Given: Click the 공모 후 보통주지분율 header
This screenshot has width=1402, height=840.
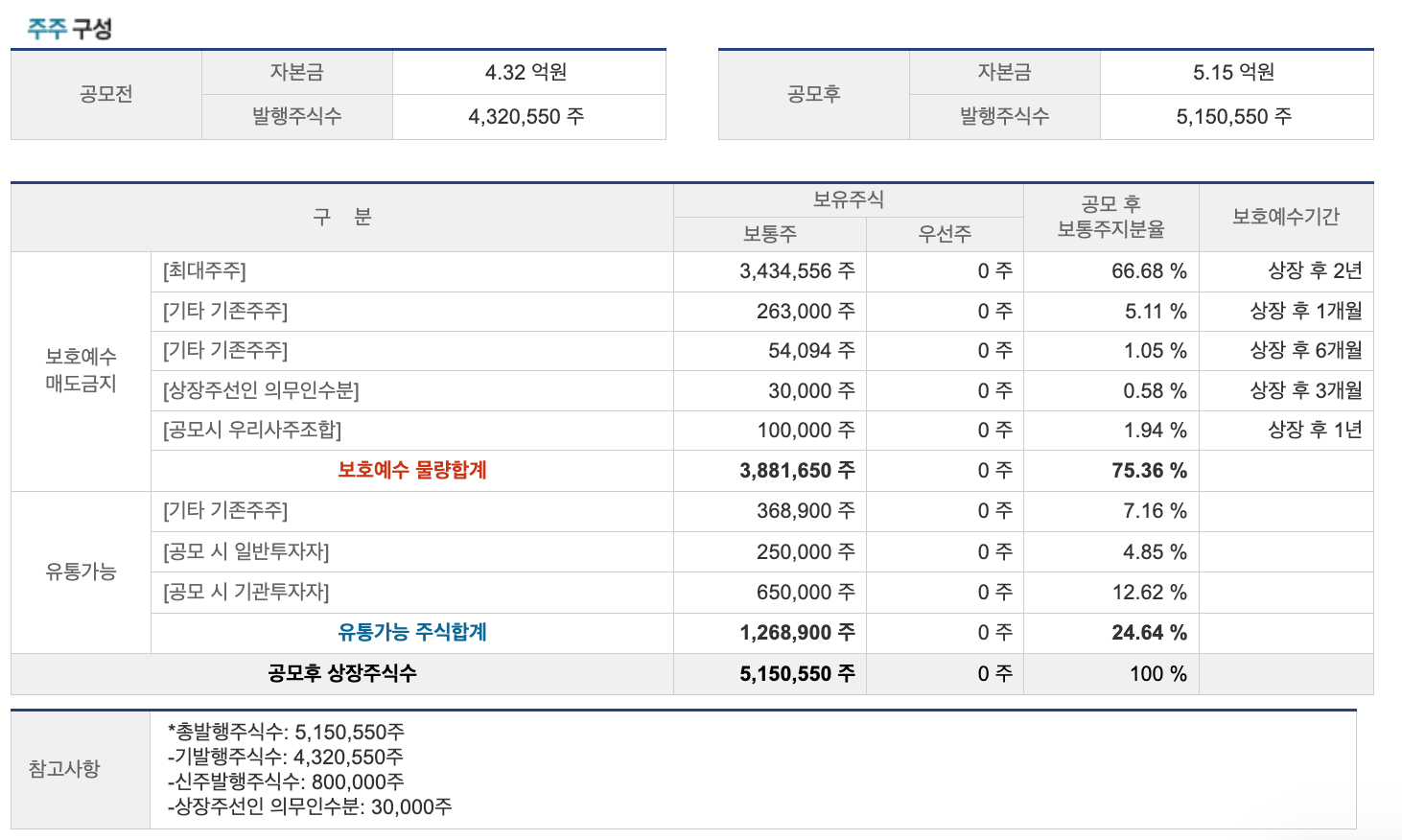Looking at the screenshot, I should 1111,217.
